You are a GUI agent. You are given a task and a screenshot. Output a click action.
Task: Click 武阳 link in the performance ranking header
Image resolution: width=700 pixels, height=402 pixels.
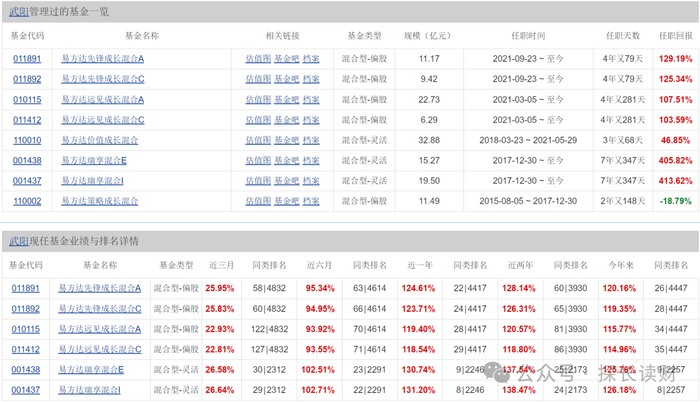pos(19,241)
